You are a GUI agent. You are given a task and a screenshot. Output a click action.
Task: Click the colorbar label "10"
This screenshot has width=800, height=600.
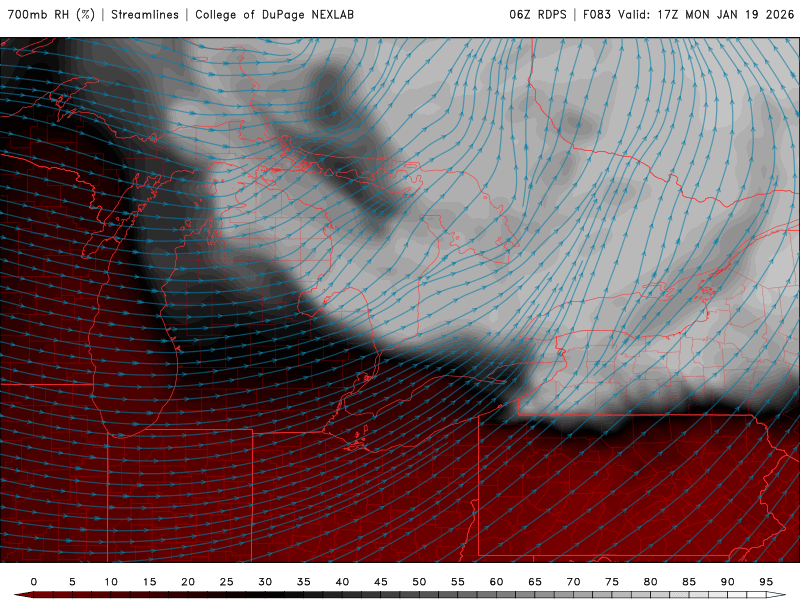point(111,582)
